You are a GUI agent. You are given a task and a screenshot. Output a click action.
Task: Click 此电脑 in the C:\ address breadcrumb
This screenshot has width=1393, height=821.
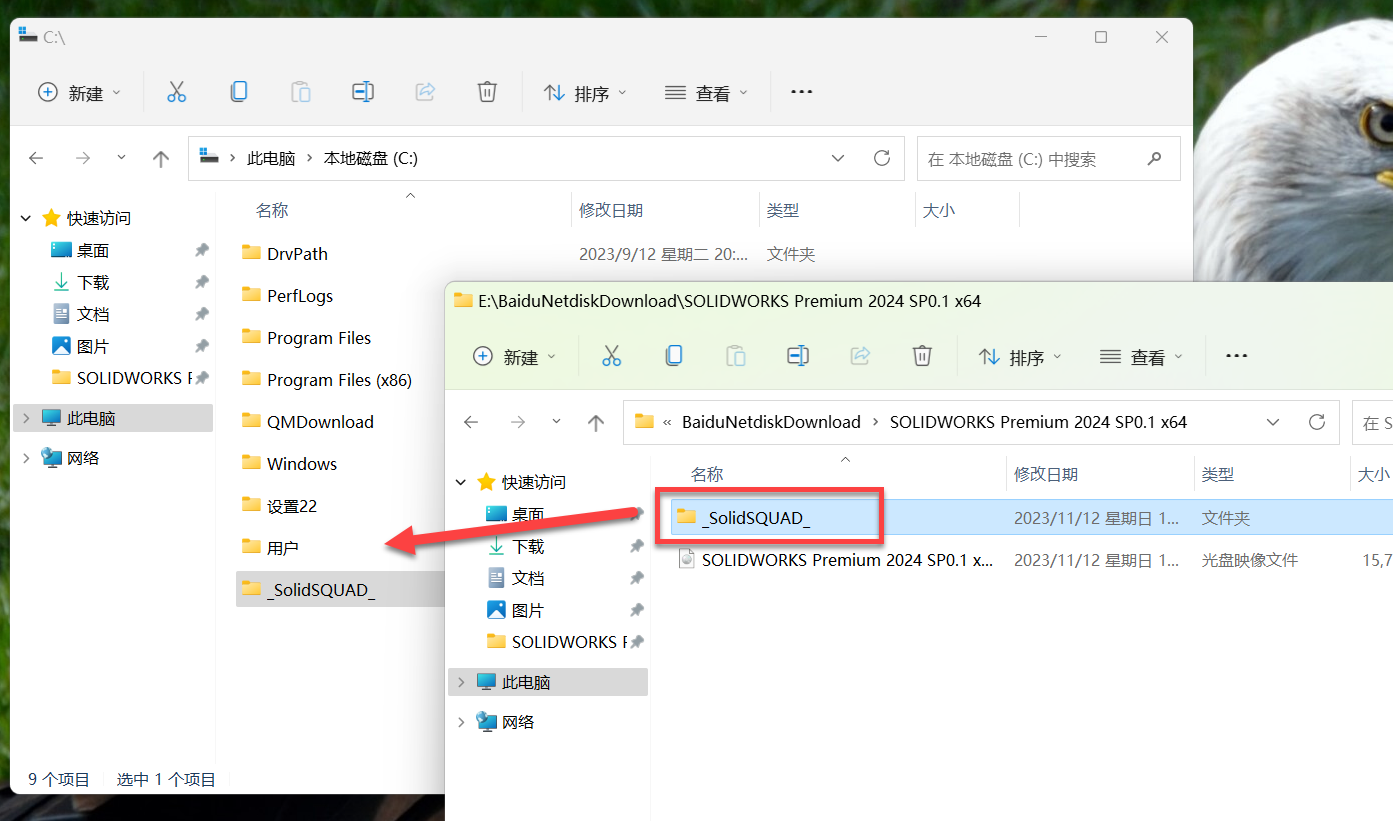pos(271,158)
